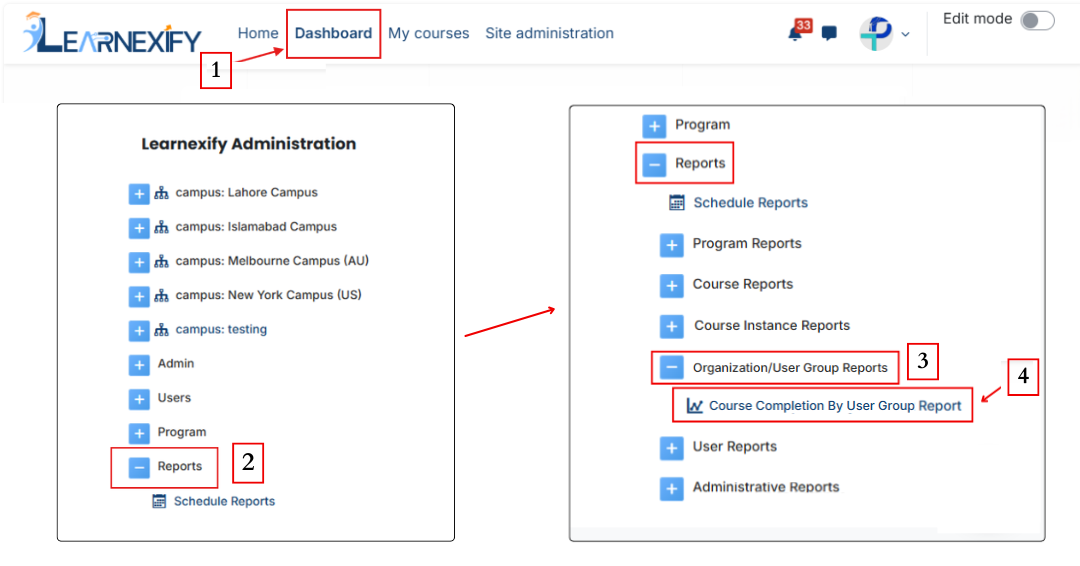The image size is (1080, 566).
Task: Open My courses in navigation
Action: (x=428, y=33)
